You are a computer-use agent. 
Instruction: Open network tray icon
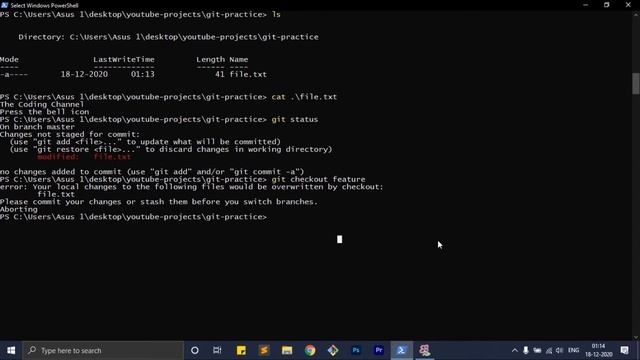pos(549,350)
